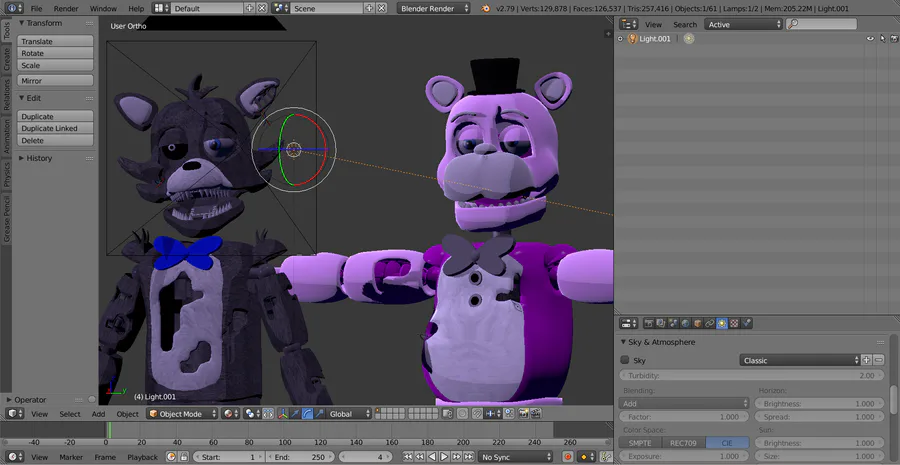Enable the scale manipulator icon

tap(319, 414)
